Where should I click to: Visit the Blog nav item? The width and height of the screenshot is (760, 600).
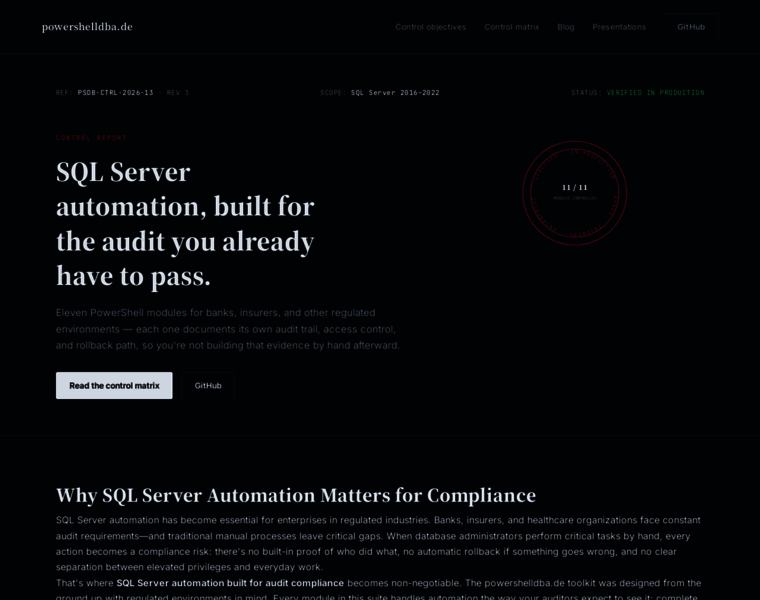(x=566, y=27)
